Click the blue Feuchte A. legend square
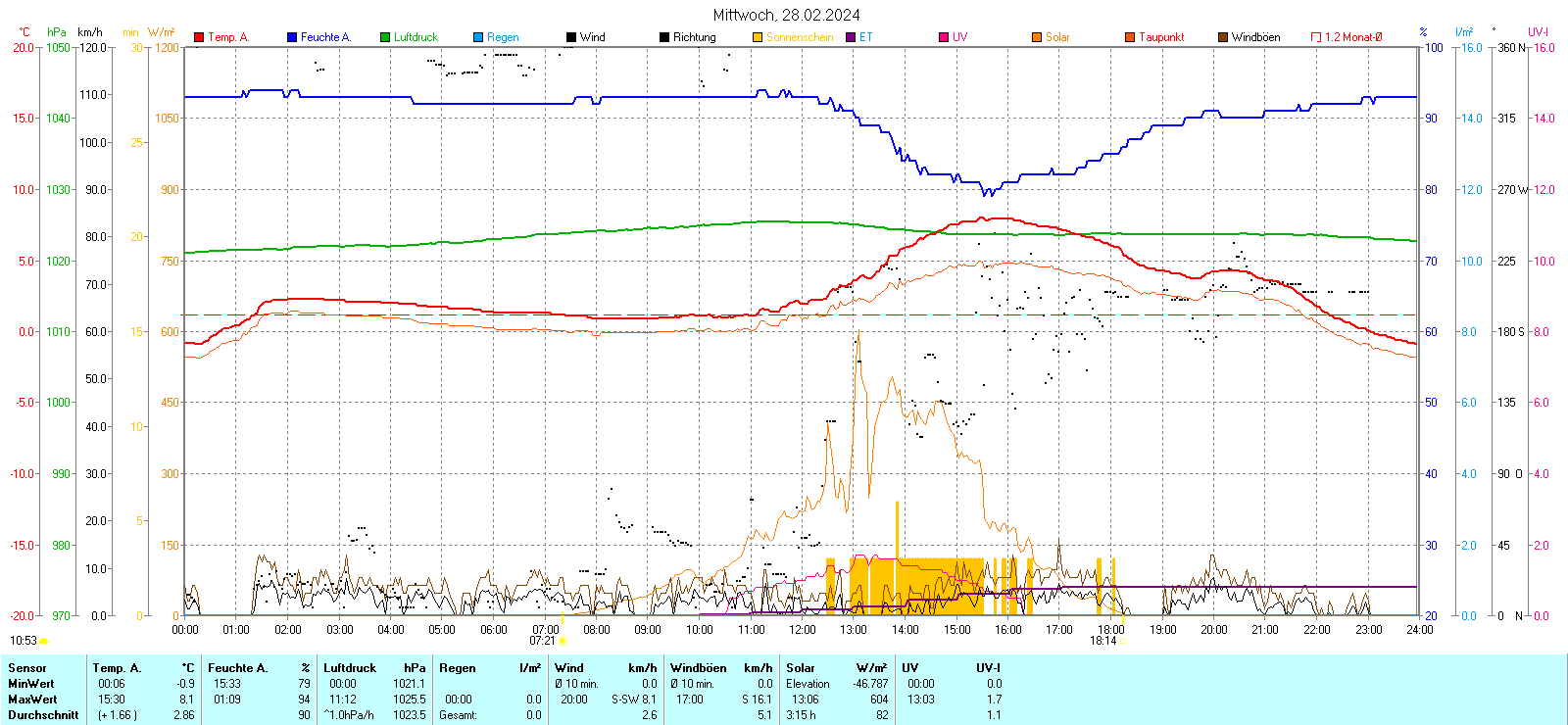Screen dimensions: 1568x725 (292, 37)
